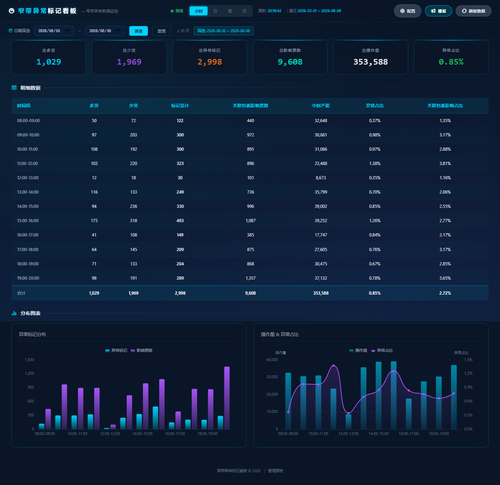This screenshot has height=485, width=500.
Task: Select the 11:00-12:00 table row
Action: click(x=250, y=164)
